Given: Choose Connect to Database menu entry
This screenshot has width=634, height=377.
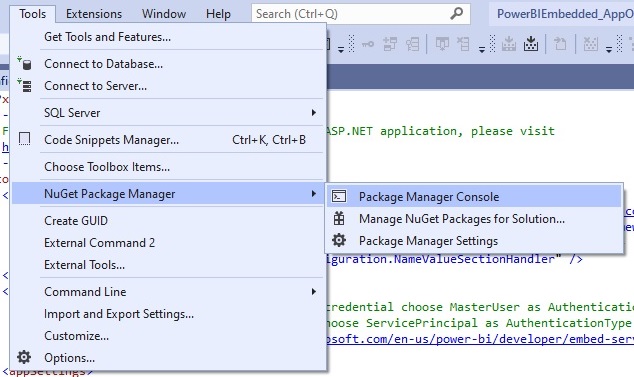Looking at the screenshot, I should (168, 64).
